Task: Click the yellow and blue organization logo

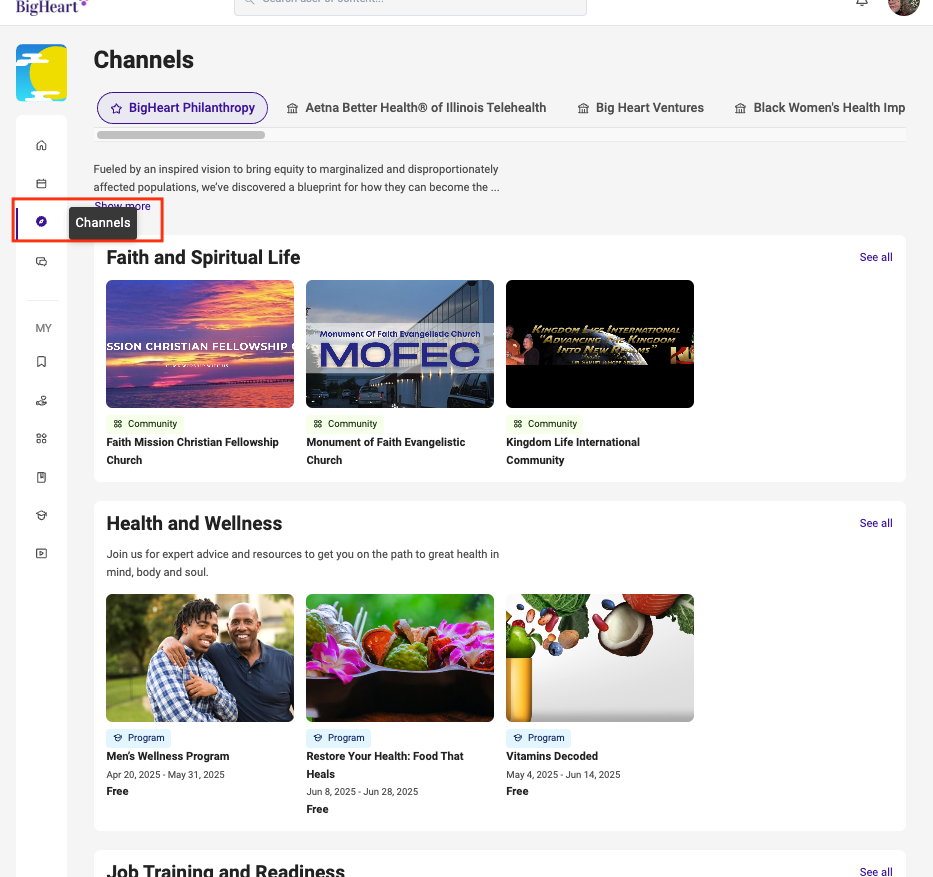Action: tap(41, 73)
